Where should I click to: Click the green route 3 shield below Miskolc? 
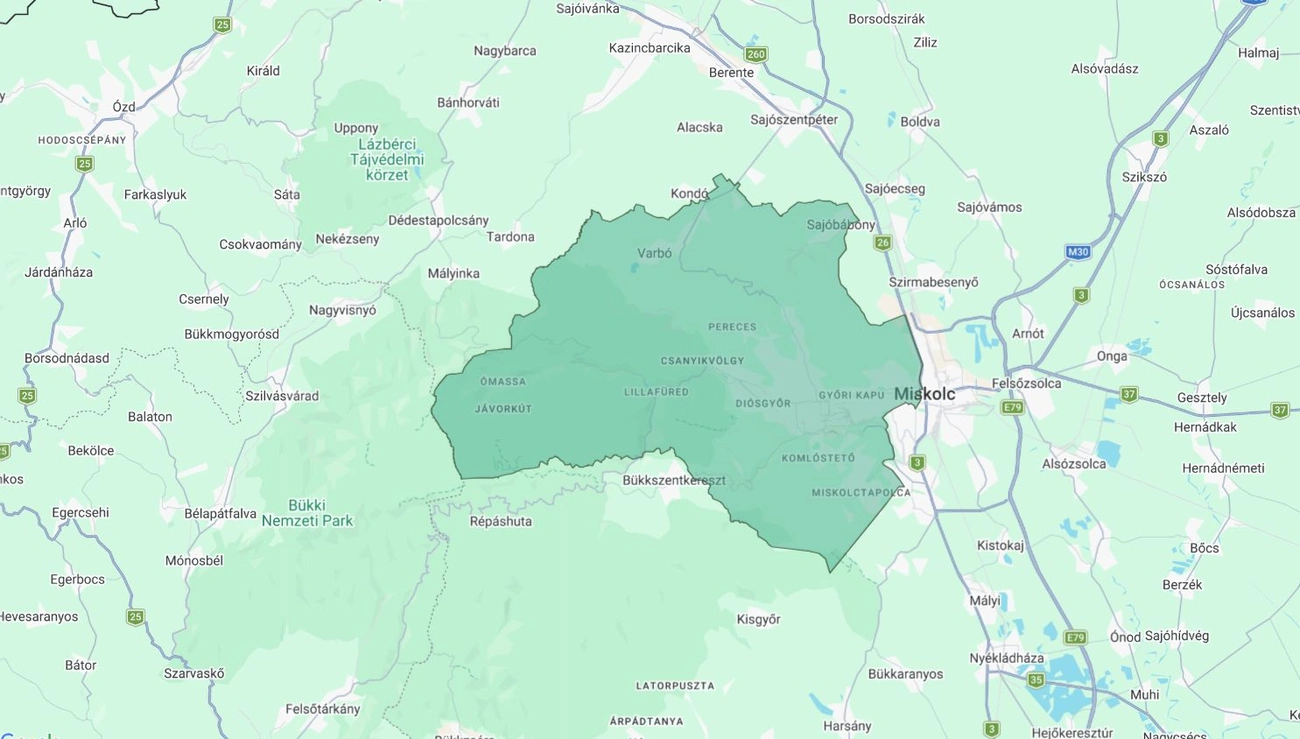click(x=917, y=462)
